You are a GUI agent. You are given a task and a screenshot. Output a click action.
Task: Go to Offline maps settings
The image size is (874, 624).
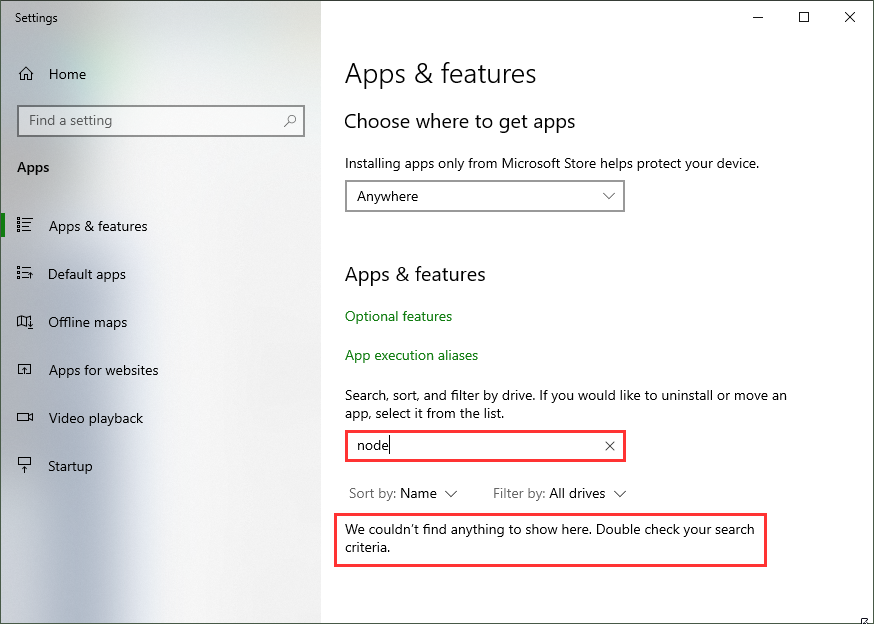pyautogui.click(x=88, y=322)
